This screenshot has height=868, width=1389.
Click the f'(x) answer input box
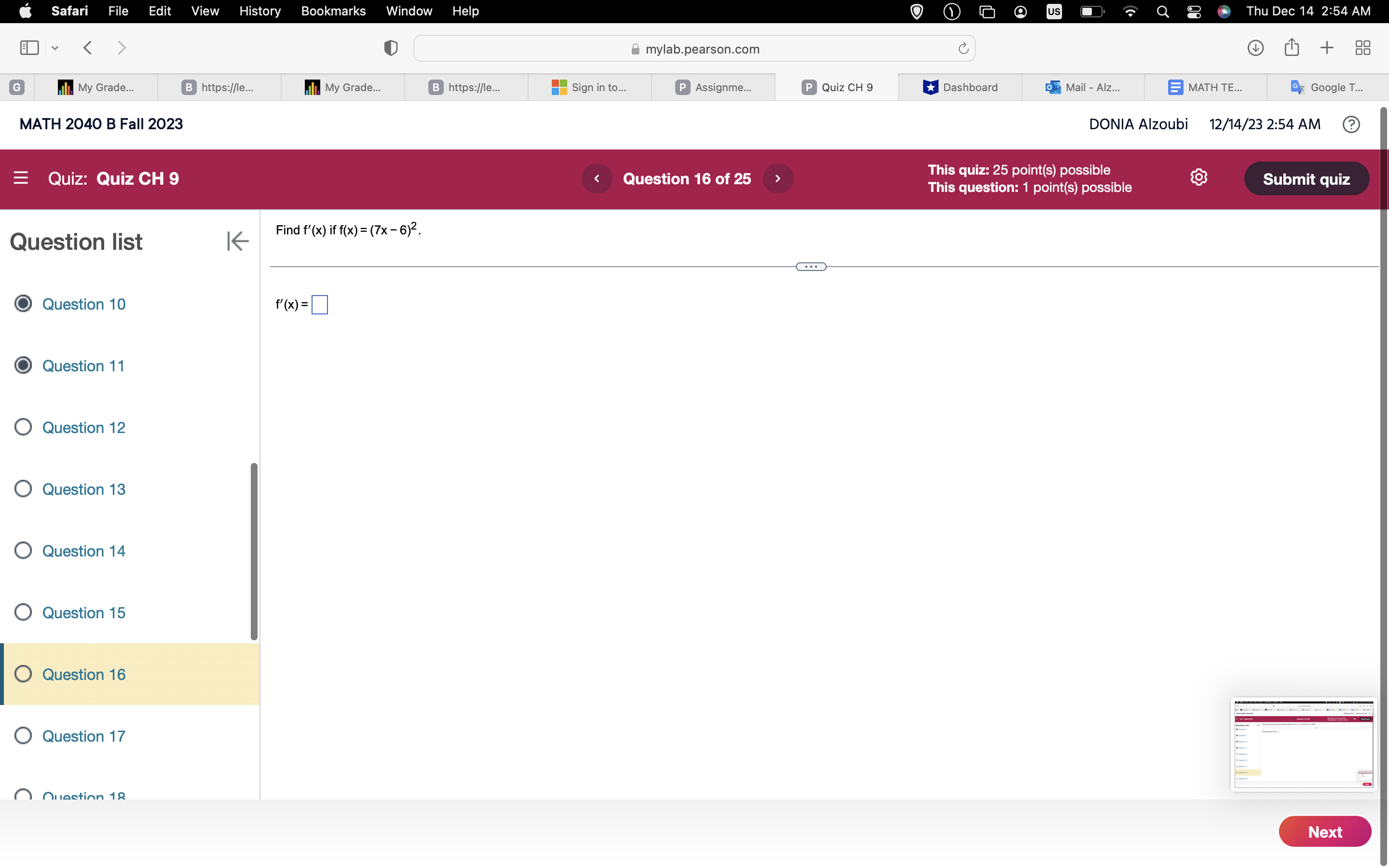point(320,305)
